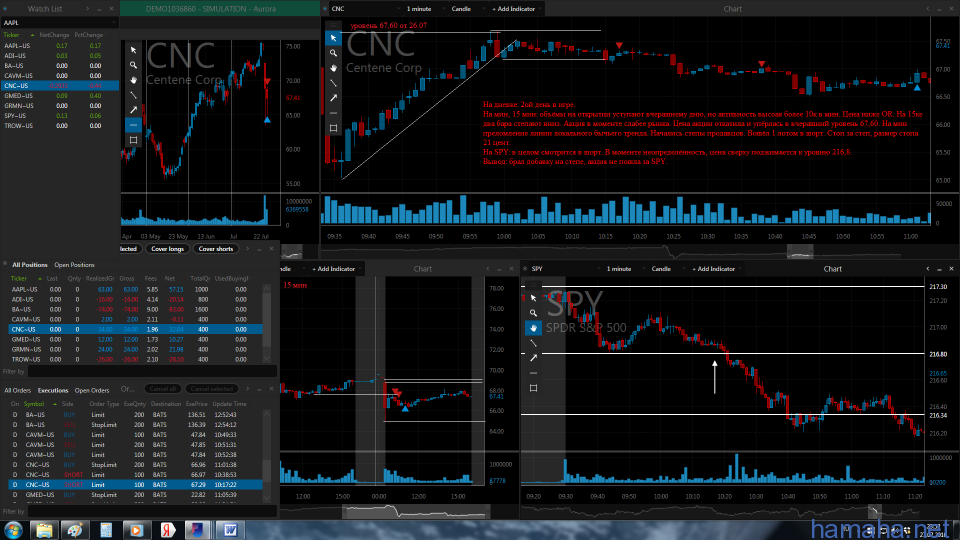The height and width of the screenshot is (540, 960).
Task: Sort watch list by NetChange column
Action: point(54,35)
